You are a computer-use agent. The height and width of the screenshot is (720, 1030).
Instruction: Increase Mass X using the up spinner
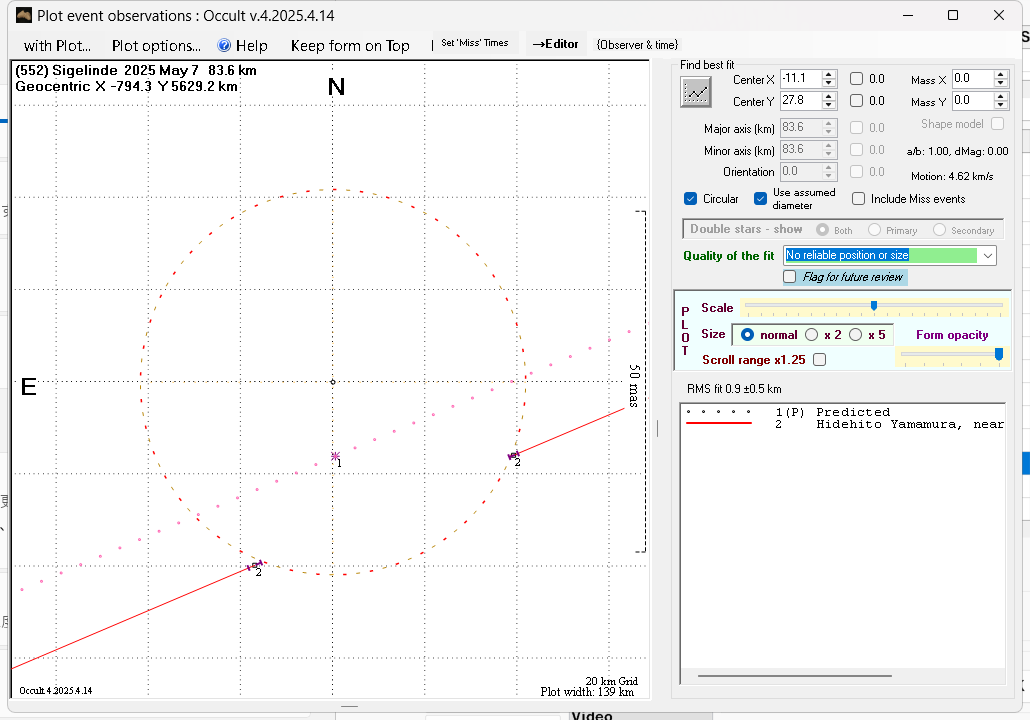point(1001,74)
